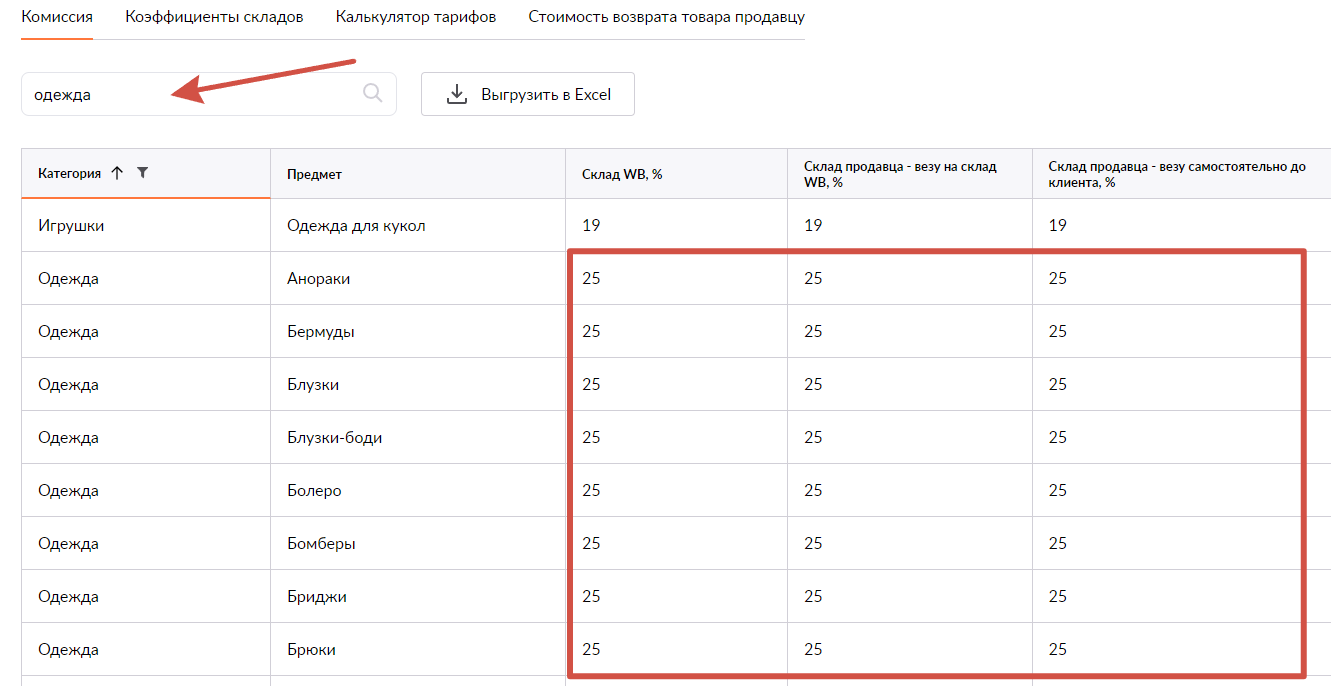1331x686 pixels.
Task: Select the Анораки row item
Action: [318, 278]
